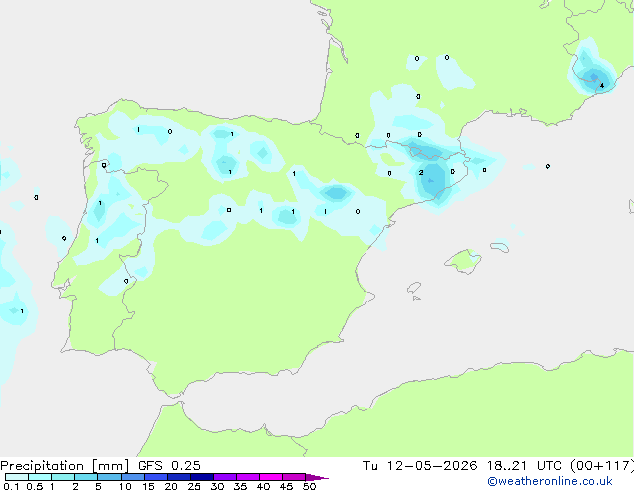The height and width of the screenshot is (490, 634).
Task: Click the '(00+117)' forecast offset text
Action: tap(602, 466)
